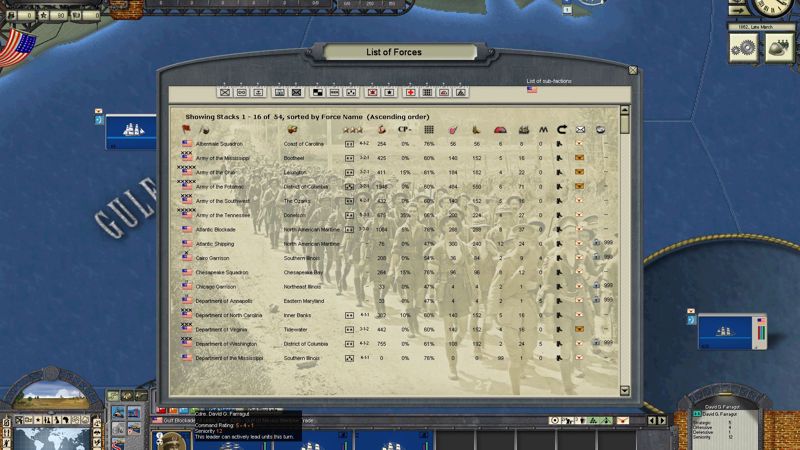The image size is (800, 450).
Task: Toggle the checkered black-and-white filter button
Action: coord(317,92)
